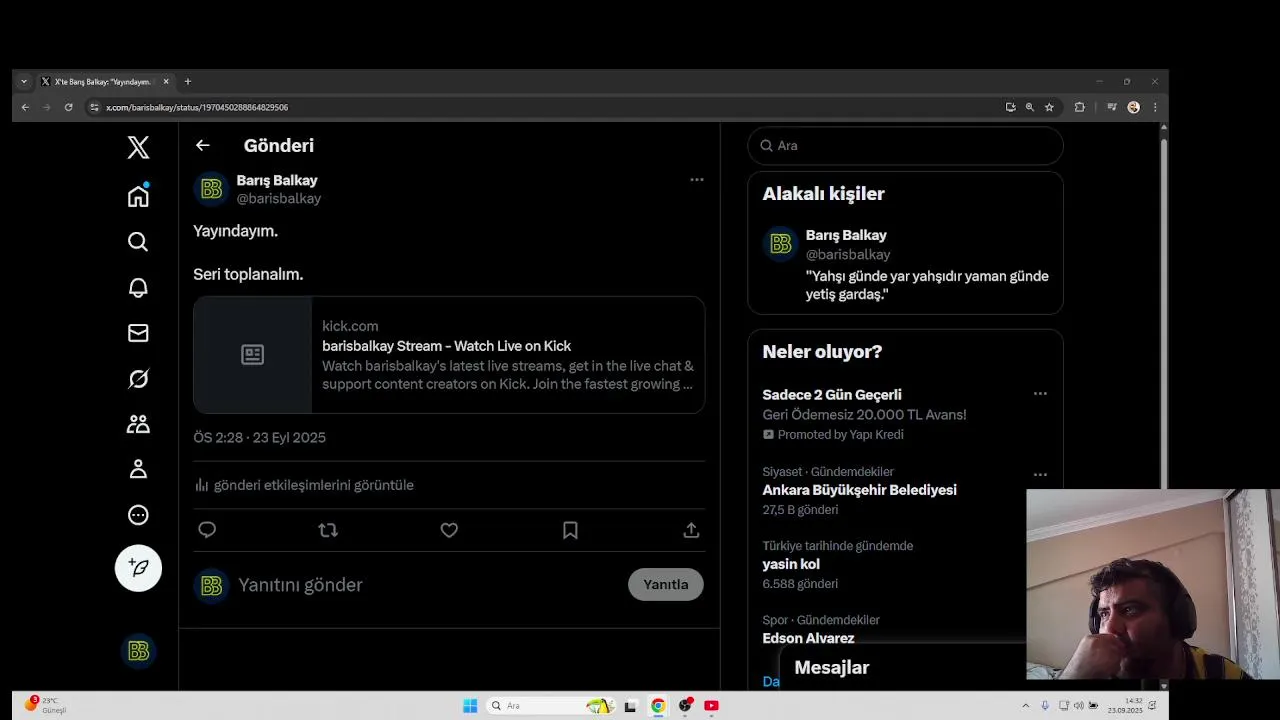Viewport: 1280px width, 720px height.
Task: Click the post author's BB avatar
Action: 211,189
